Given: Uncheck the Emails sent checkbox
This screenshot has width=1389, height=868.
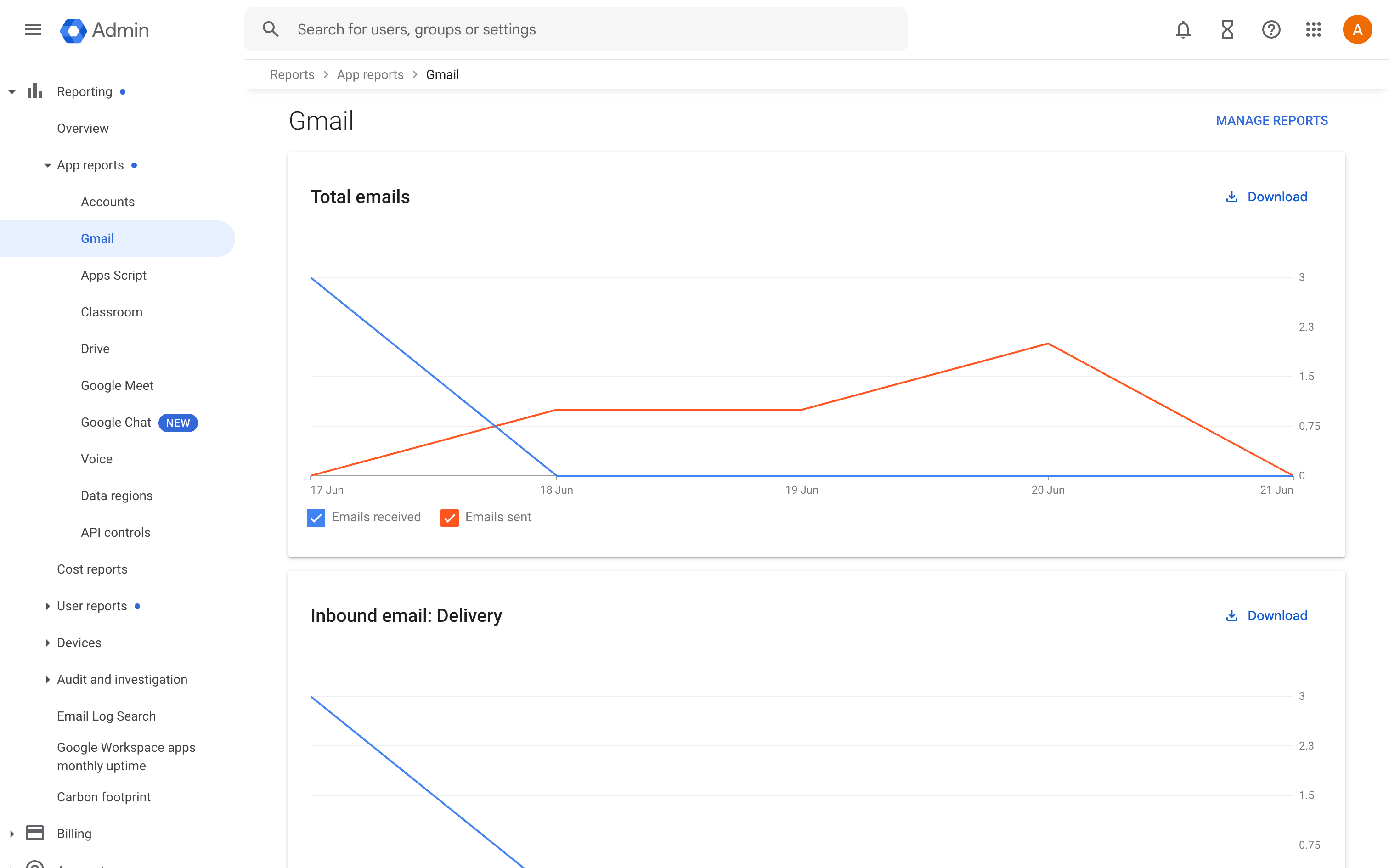Looking at the screenshot, I should pos(449,517).
